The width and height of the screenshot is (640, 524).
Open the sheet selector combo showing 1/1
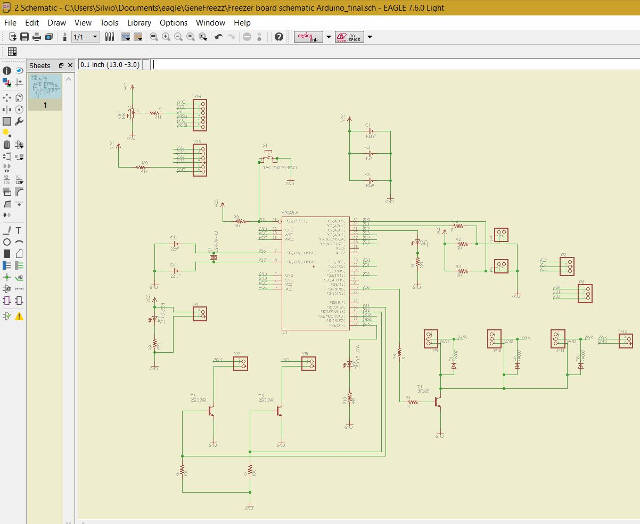tap(85, 37)
